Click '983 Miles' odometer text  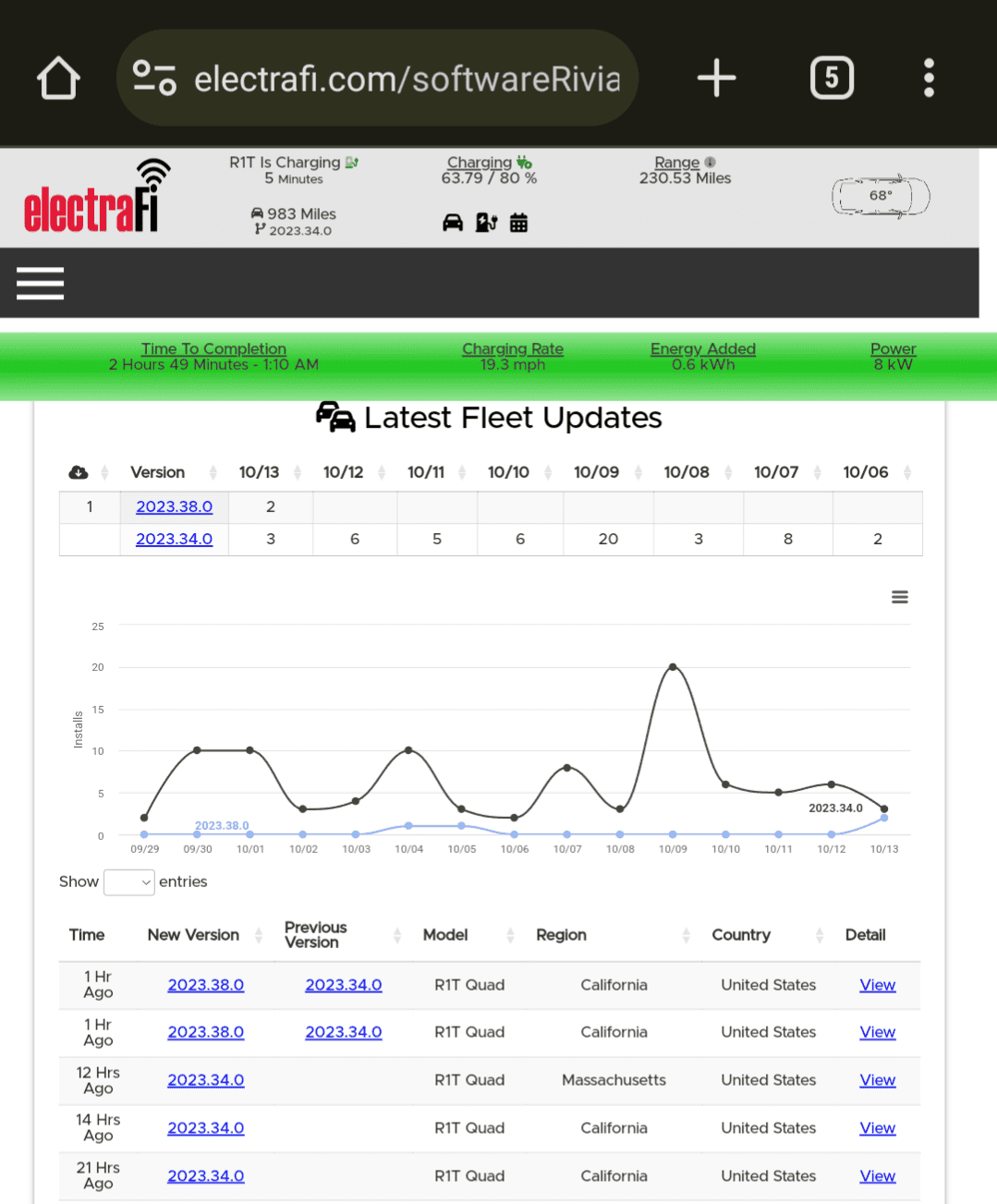click(301, 213)
